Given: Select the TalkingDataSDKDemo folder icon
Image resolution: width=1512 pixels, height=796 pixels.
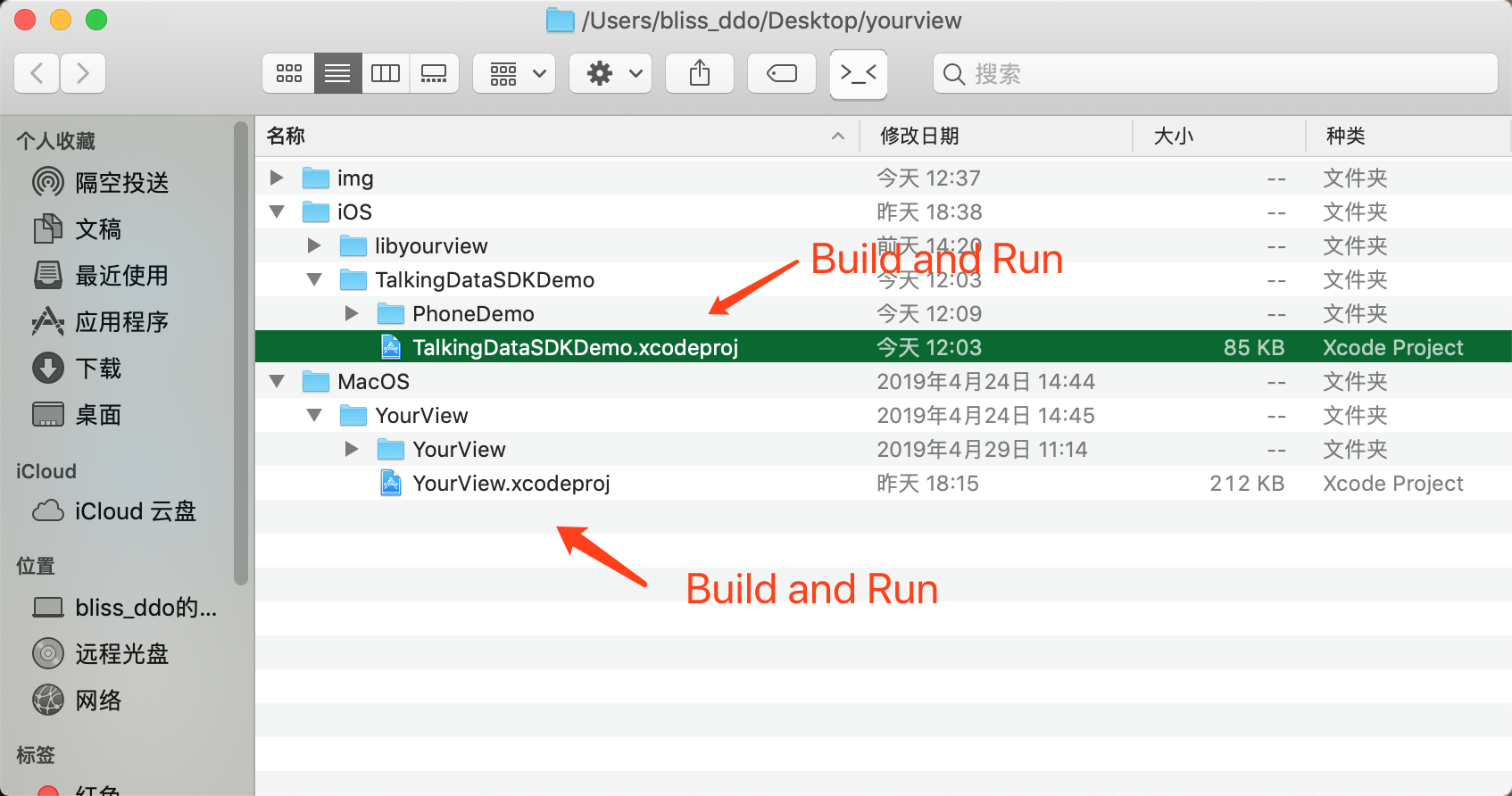Looking at the screenshot, I should pos(353,279).
